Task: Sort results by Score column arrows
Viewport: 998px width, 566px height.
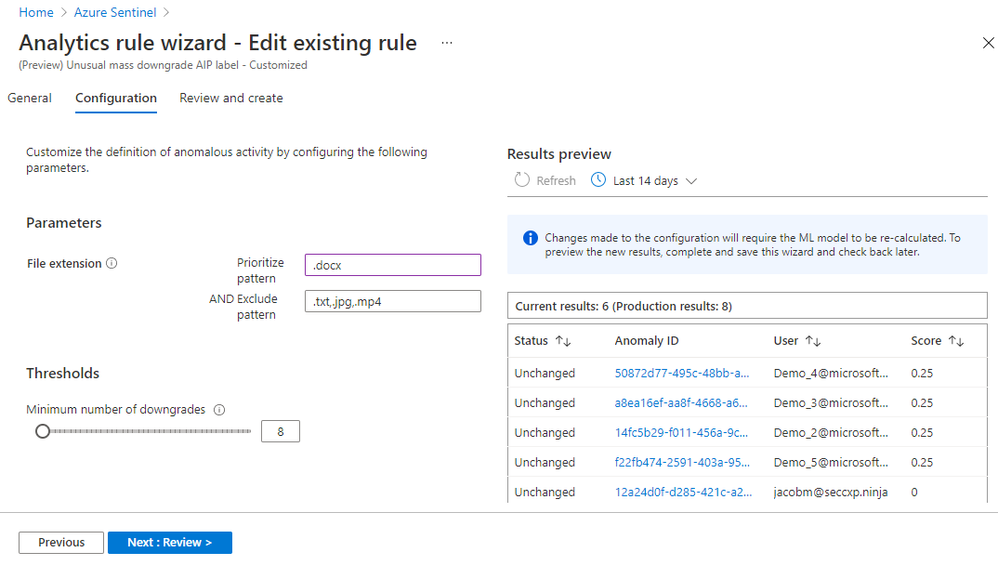Action: point(956,341)
